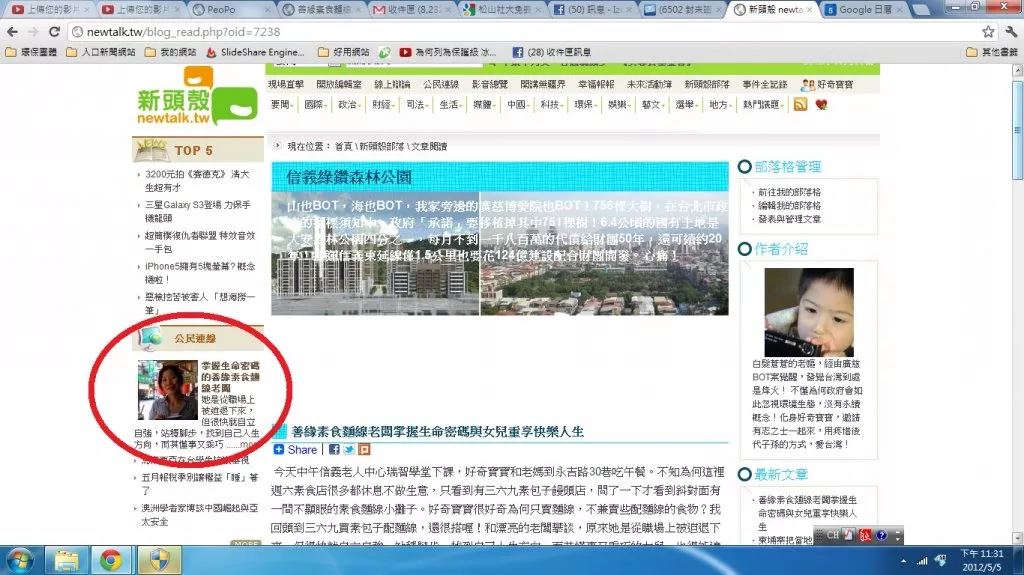Open the 信義綠鑽森林公園 banner image
Viewport: 1024px width, 575px height.
(500, 238)
